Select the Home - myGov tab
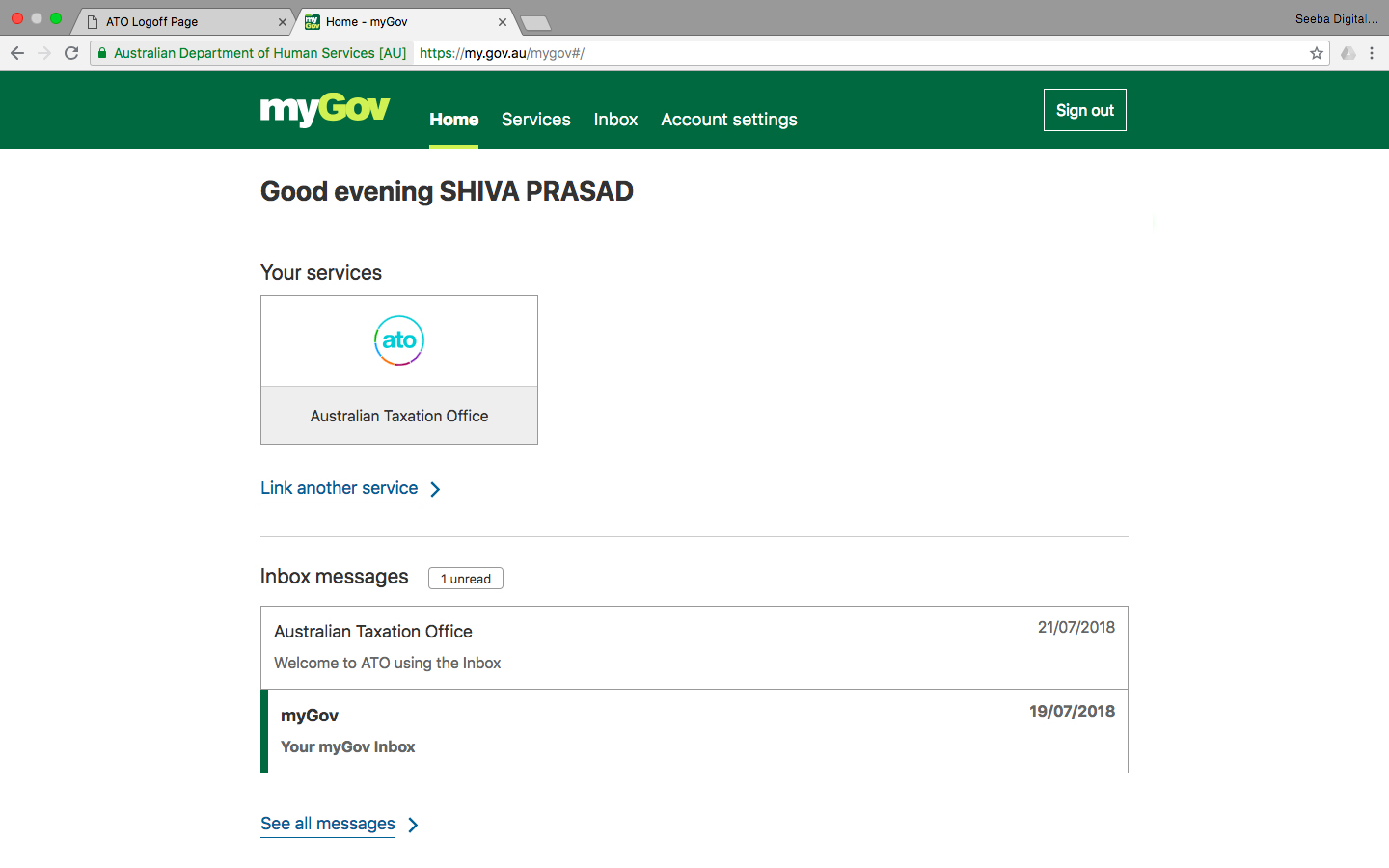The width and height of the screenshot is (1389, 868). click(405, 22)
